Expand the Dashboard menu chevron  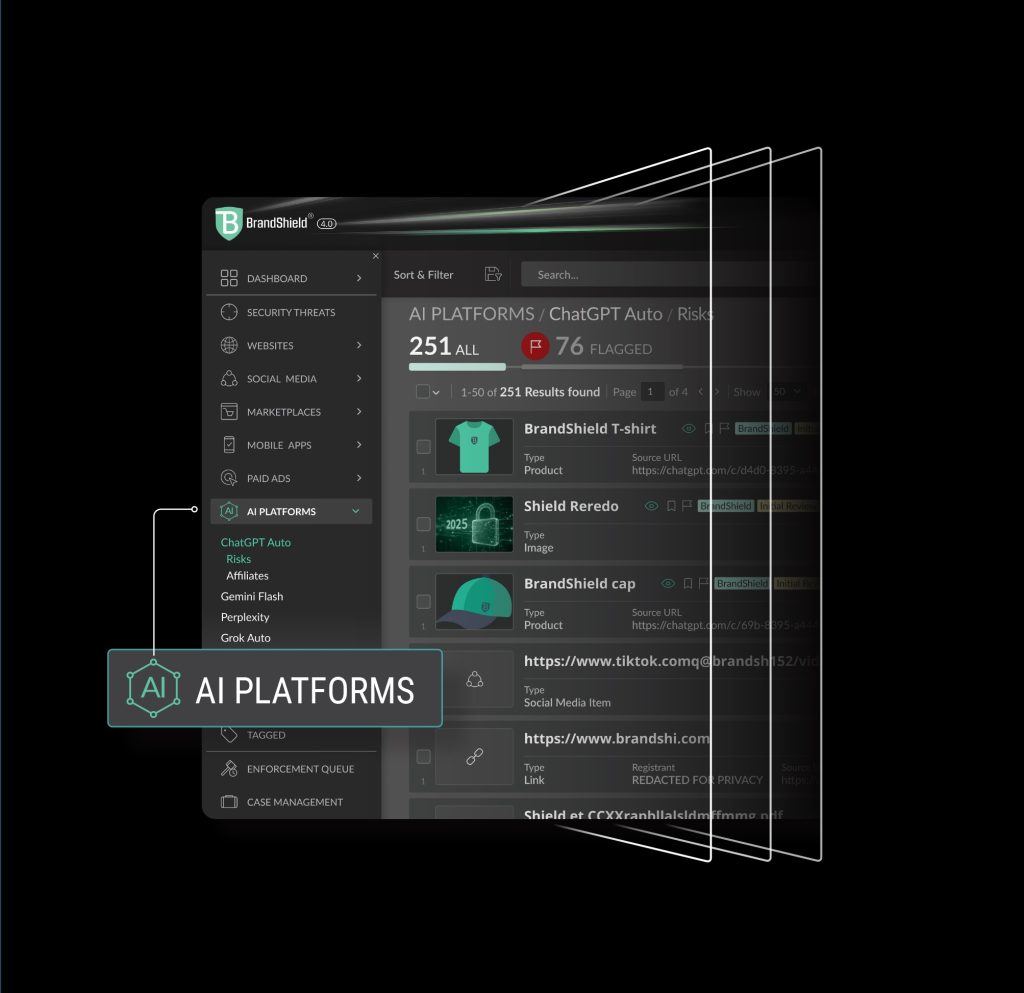[359, 278]
